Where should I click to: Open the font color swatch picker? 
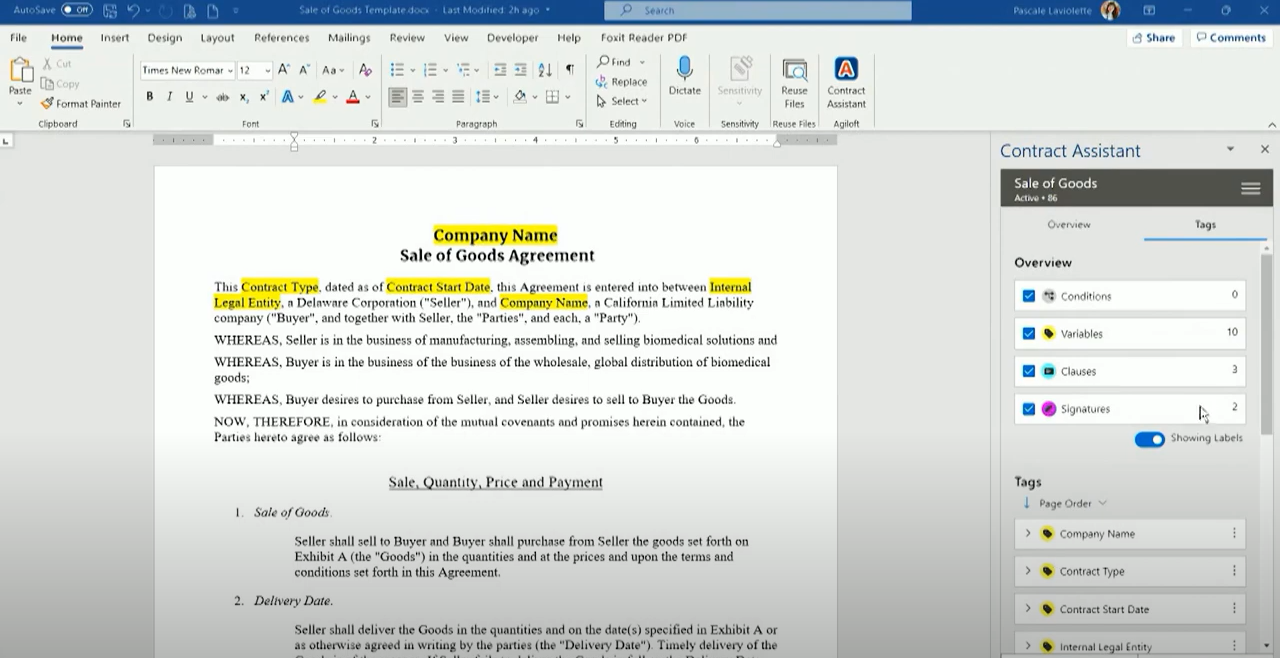365,96
